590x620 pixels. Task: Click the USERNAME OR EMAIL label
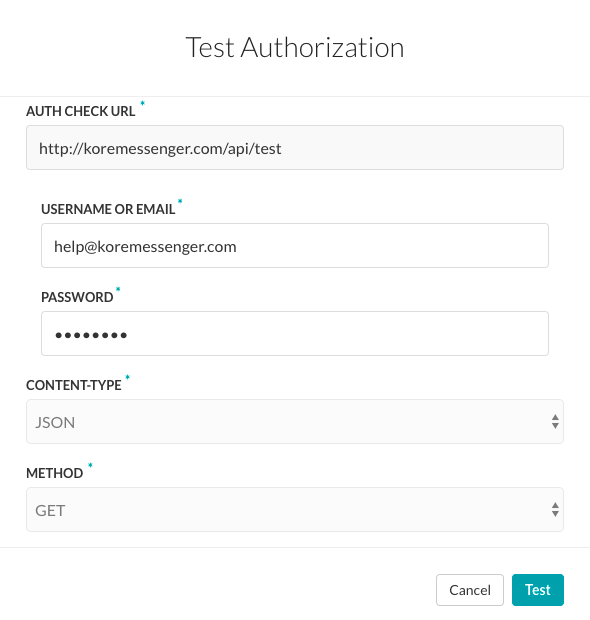click(108, 209)
